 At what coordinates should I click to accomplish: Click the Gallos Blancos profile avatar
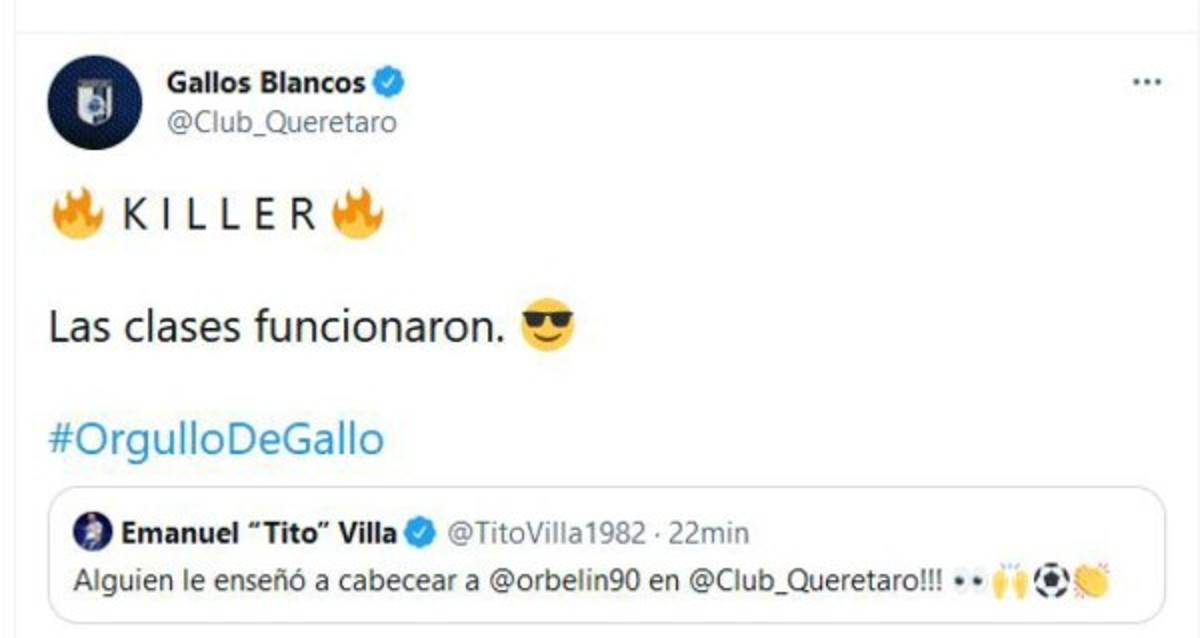(x=95, y=102)
